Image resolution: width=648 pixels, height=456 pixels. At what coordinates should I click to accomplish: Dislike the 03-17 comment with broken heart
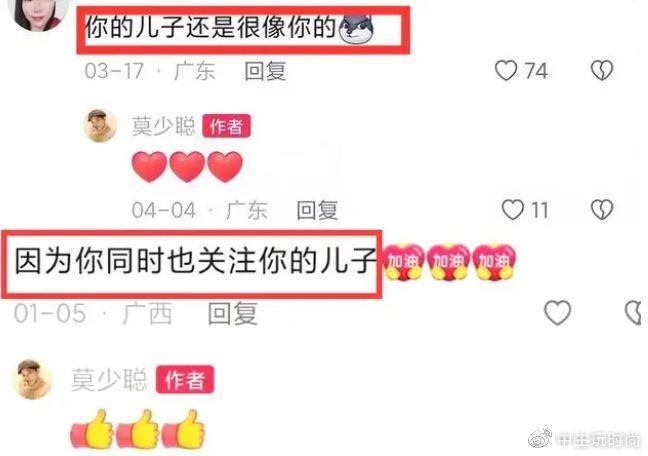pos(602,70)
